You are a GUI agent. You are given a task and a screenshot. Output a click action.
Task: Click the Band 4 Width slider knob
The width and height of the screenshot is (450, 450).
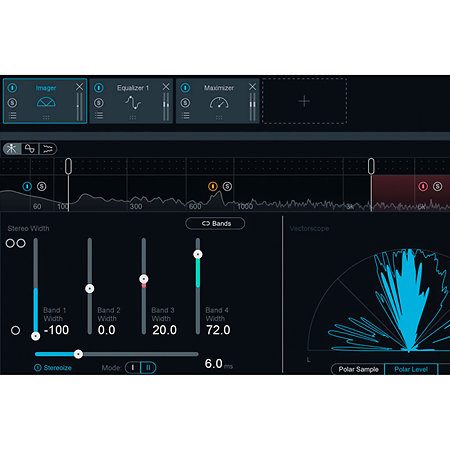(x=198, y=254)
